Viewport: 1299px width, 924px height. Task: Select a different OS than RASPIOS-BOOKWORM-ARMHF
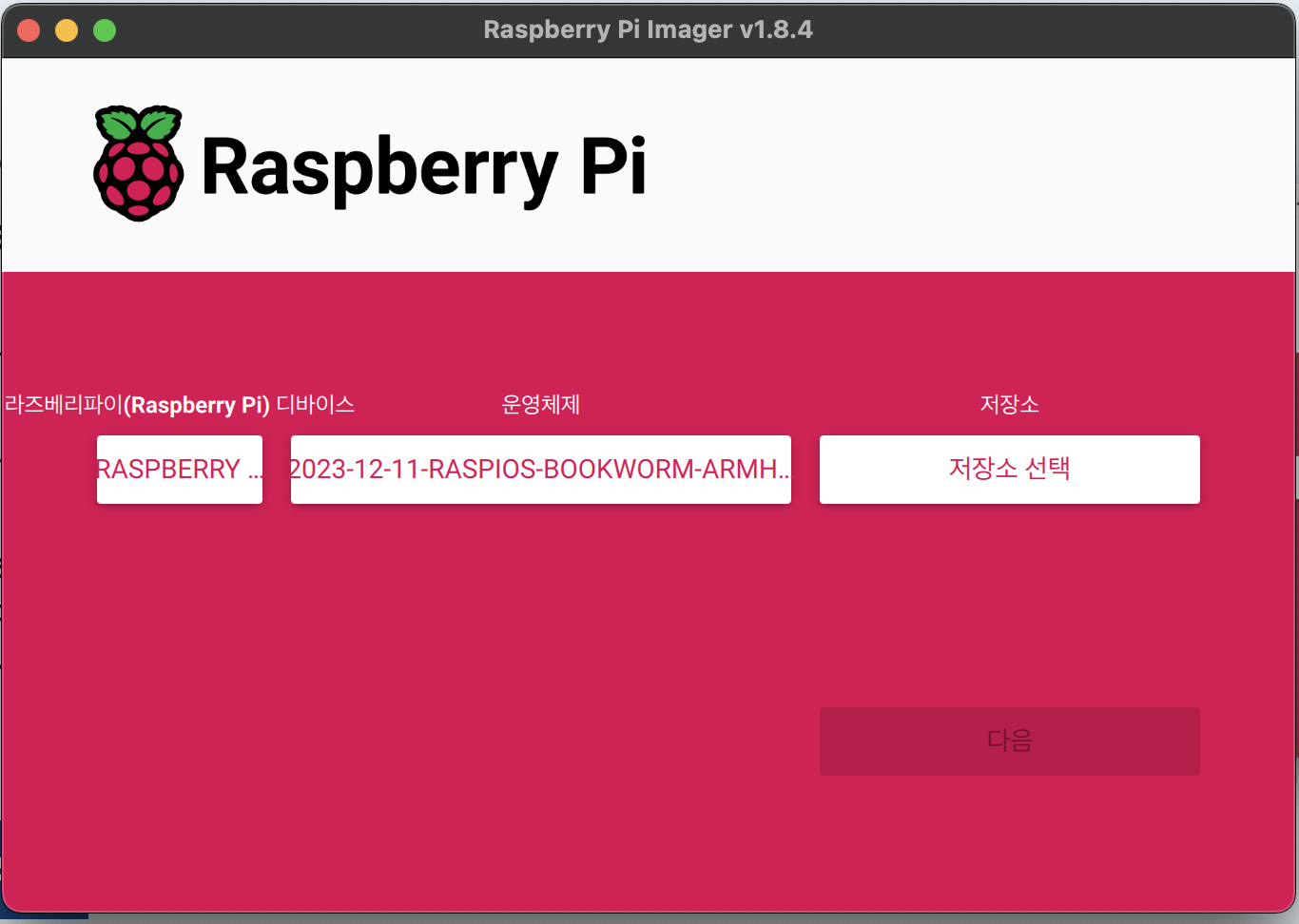pyautogui.click(x=540, y=469)
